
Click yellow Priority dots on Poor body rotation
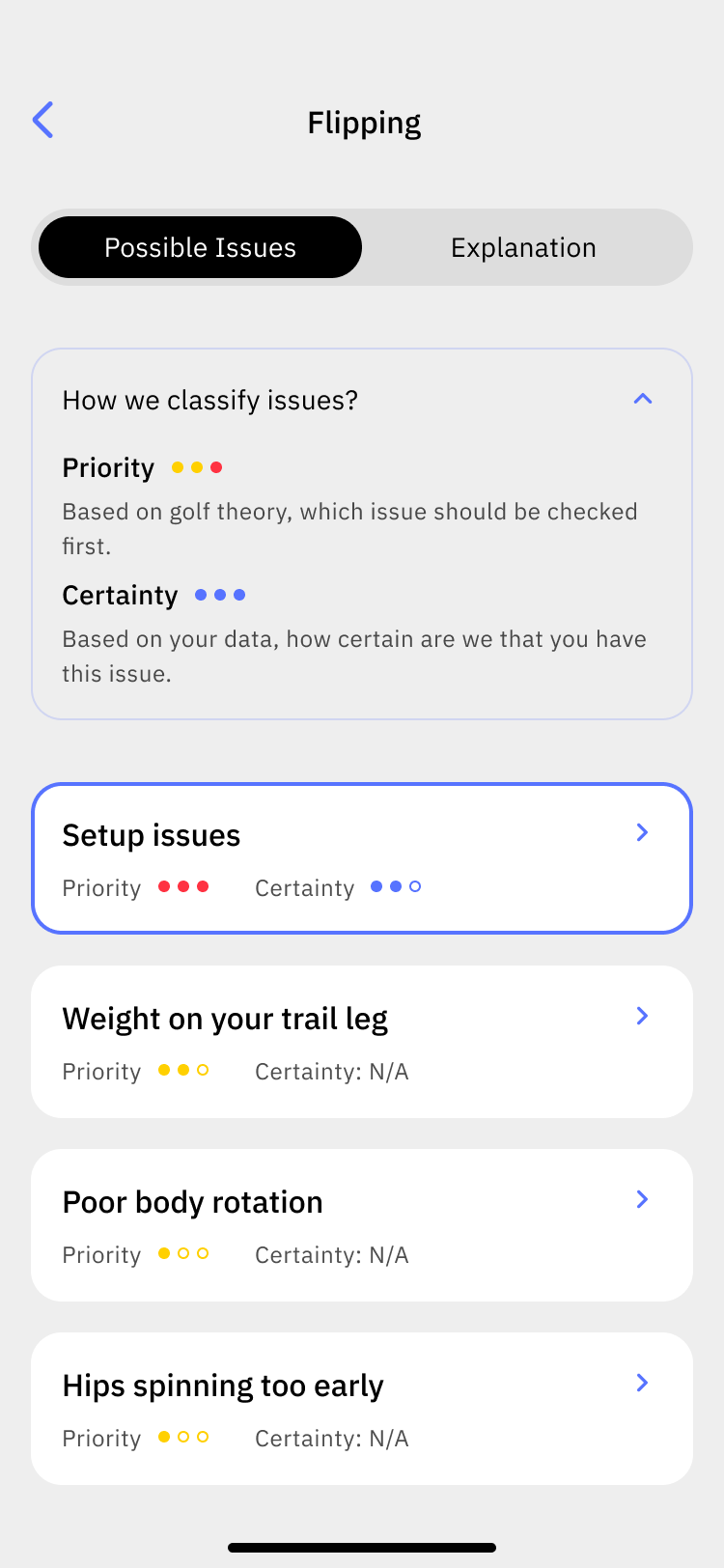(183, 1253)
